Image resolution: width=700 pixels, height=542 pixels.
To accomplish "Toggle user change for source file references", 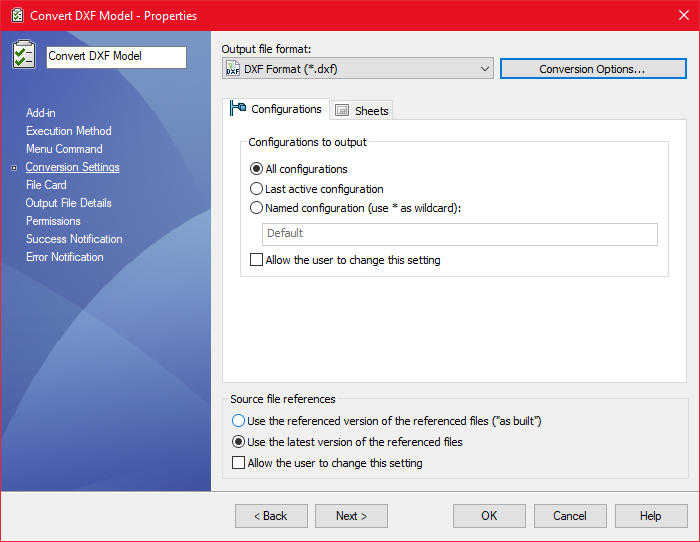I will pos(238,463).
